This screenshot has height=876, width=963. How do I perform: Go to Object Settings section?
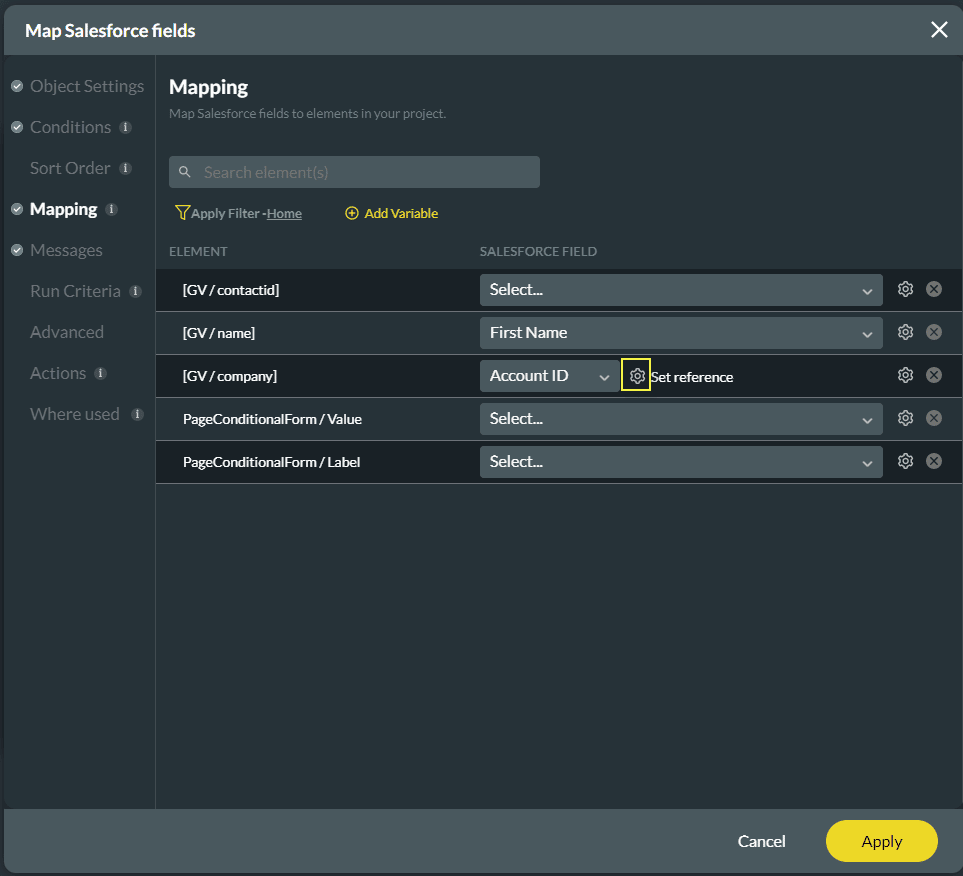[x=86, y=86]
